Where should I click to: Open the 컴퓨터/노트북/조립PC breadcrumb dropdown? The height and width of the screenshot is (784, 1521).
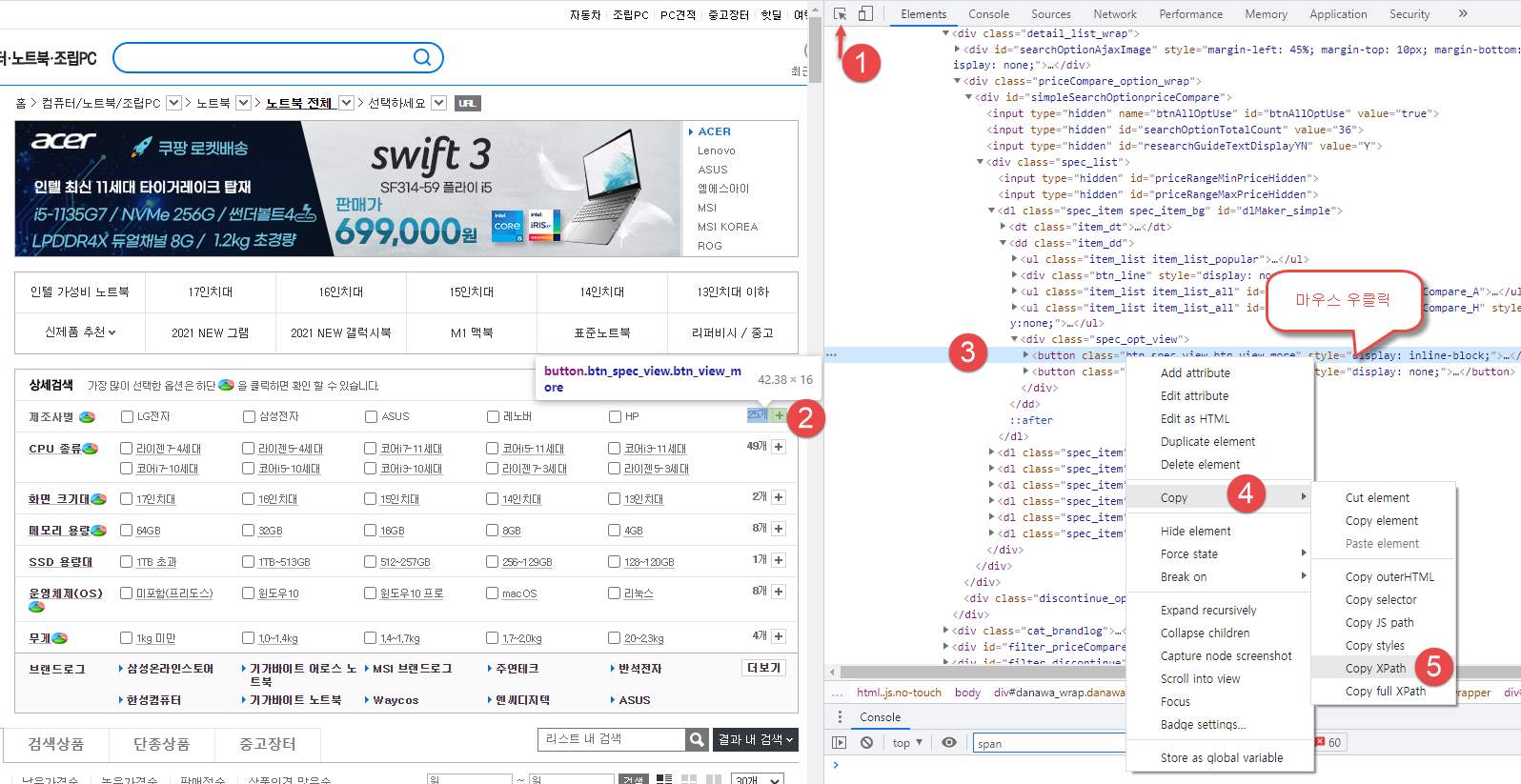(x=173, y=103)
